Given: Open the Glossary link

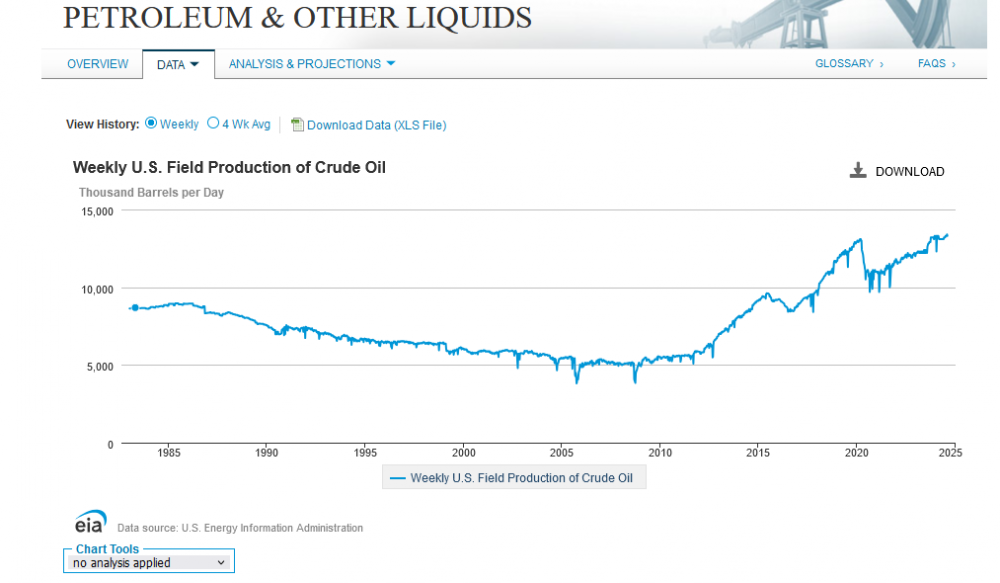Looking at the screenshot, I should [844, 64].
